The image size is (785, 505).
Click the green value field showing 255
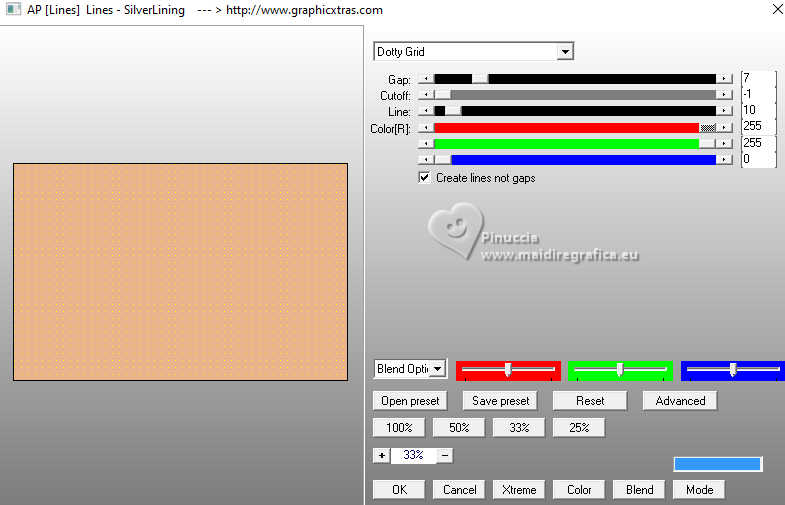(758, 143)
